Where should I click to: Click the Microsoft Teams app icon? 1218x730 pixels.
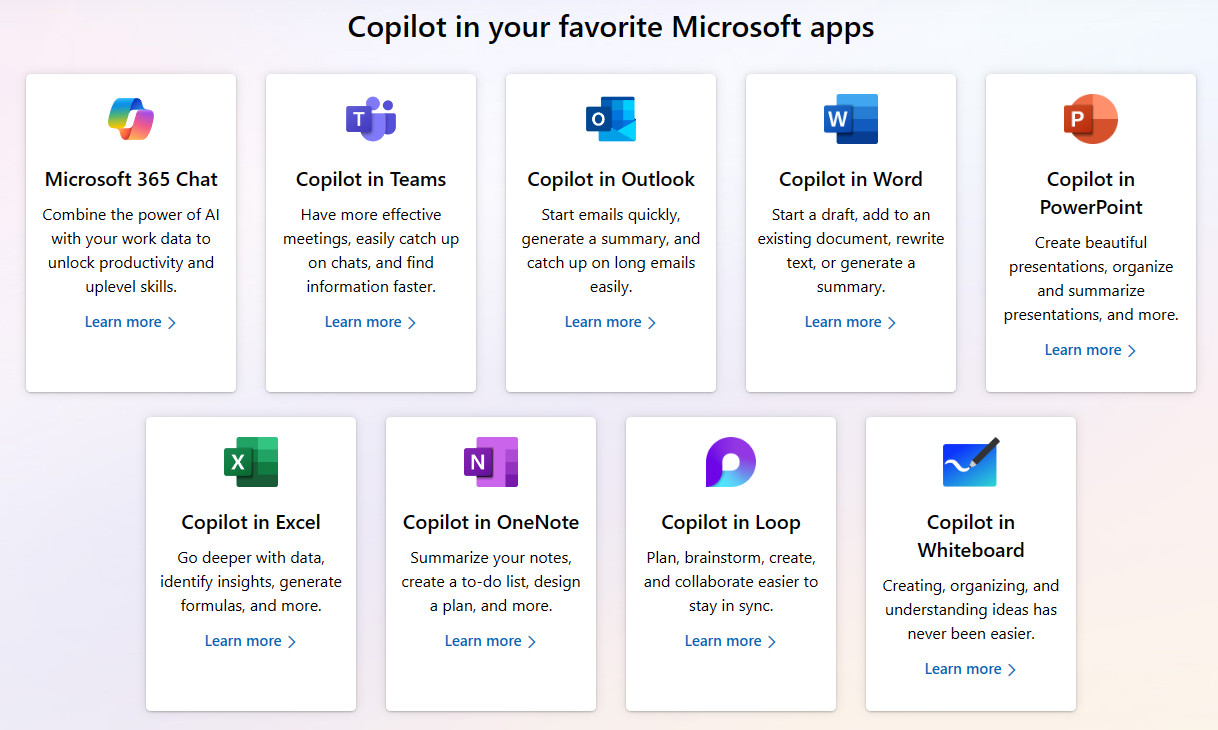tap(371, 119)
